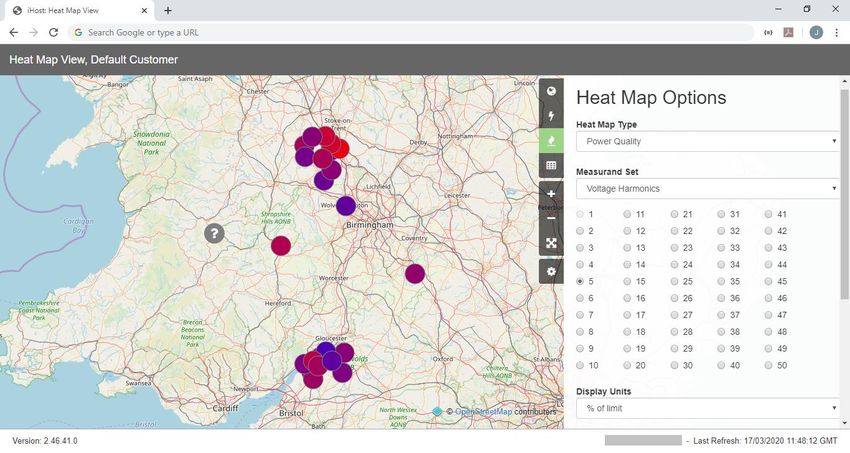Select harmonic 7 radio button
Screen dimensions: 850x453
pyautogui.click(x=580, y=315)
